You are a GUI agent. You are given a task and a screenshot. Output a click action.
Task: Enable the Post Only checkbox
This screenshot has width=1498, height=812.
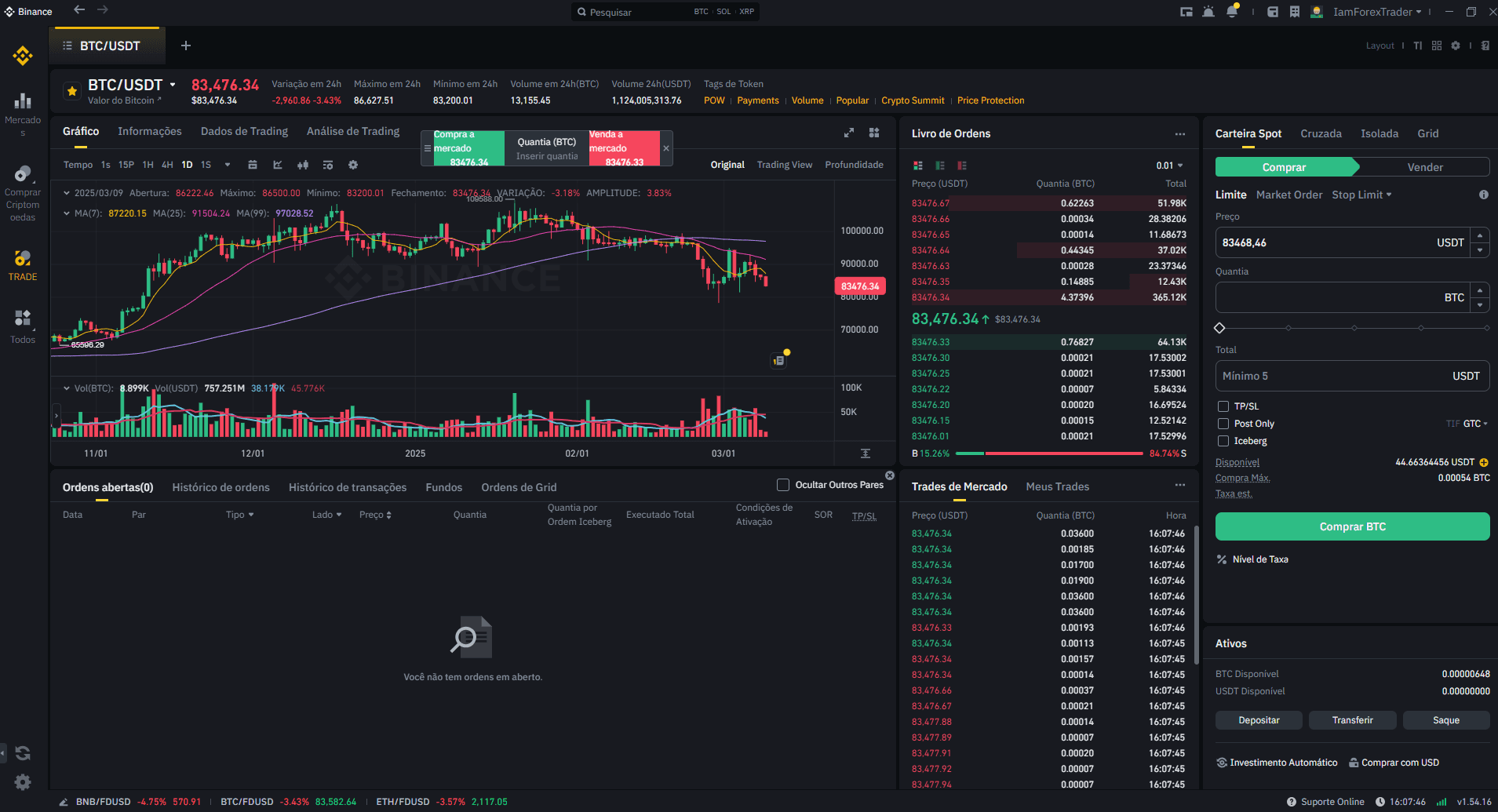pyautogui.click(x=1223, y=424)
